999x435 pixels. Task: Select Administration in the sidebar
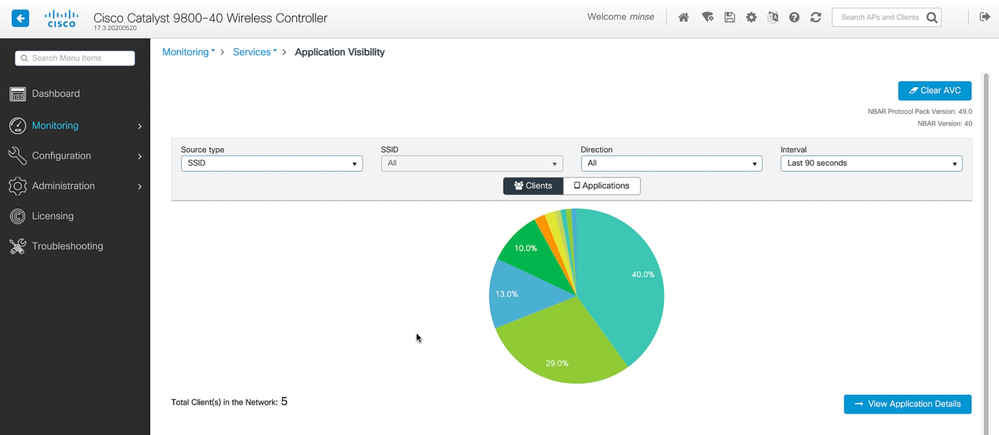pos(63,186)
